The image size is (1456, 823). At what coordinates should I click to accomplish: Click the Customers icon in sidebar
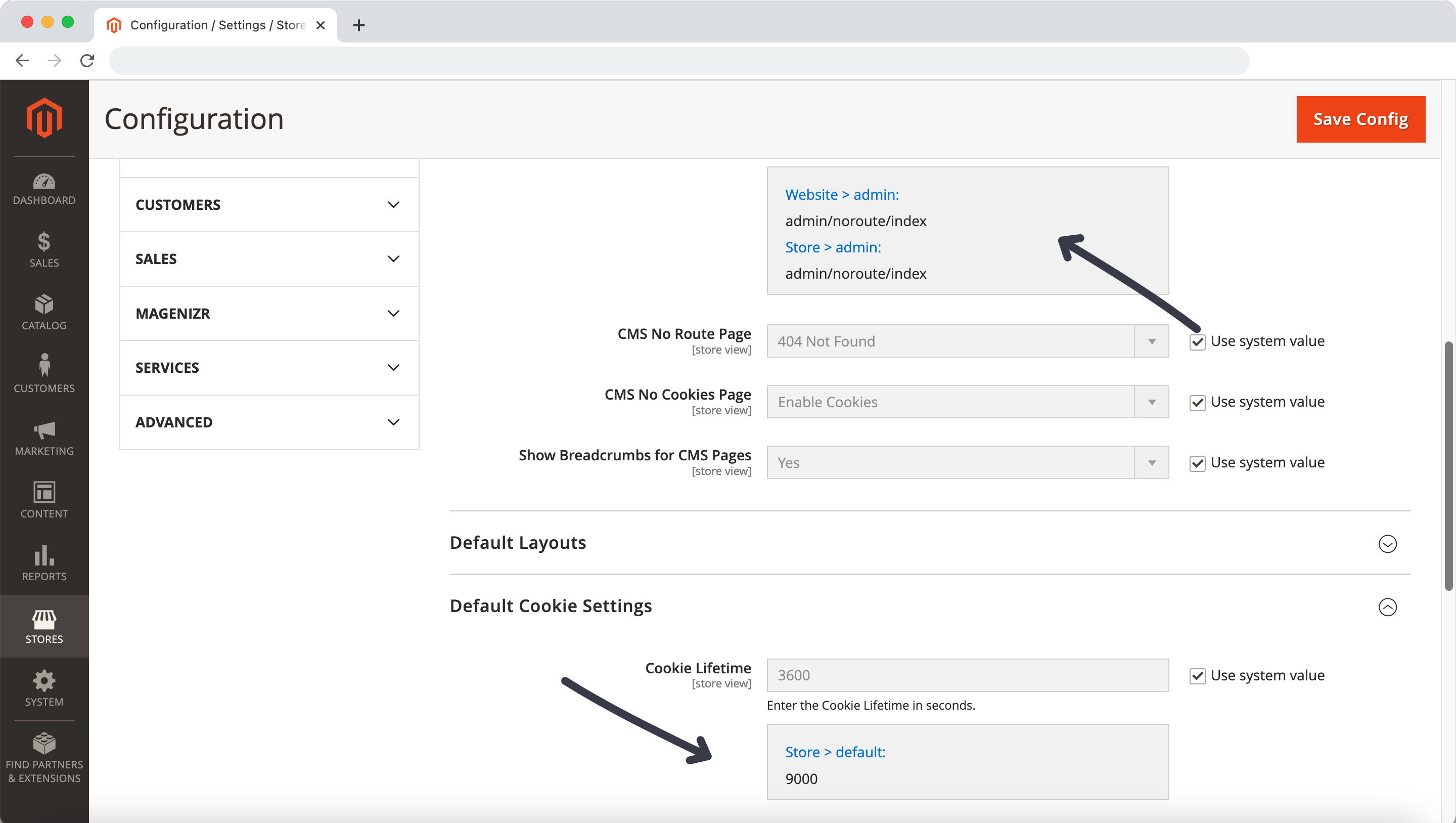tap(44, 375)
